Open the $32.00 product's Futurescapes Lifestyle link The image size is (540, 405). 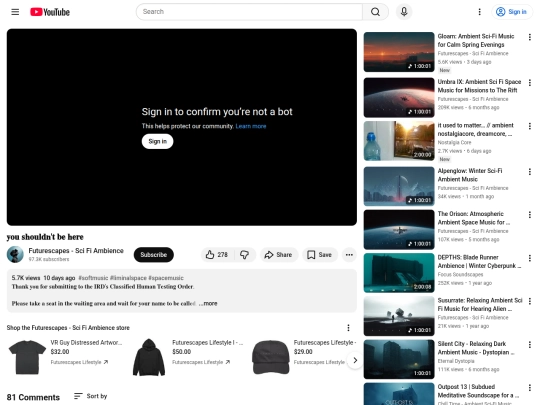[79, 362]
